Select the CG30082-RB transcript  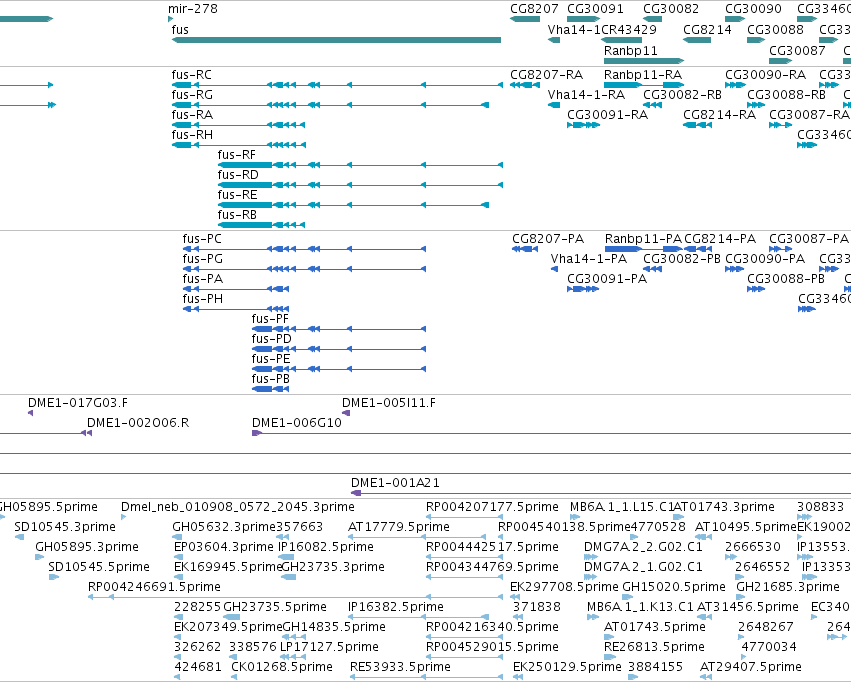652,105
